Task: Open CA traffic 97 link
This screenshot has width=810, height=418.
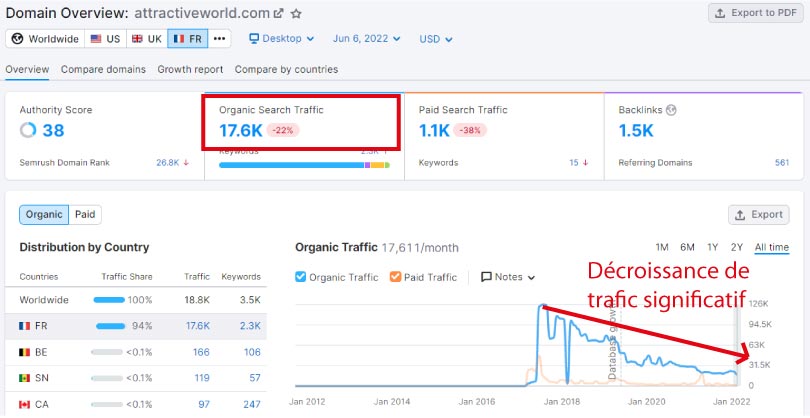Action: click(204, 404)
